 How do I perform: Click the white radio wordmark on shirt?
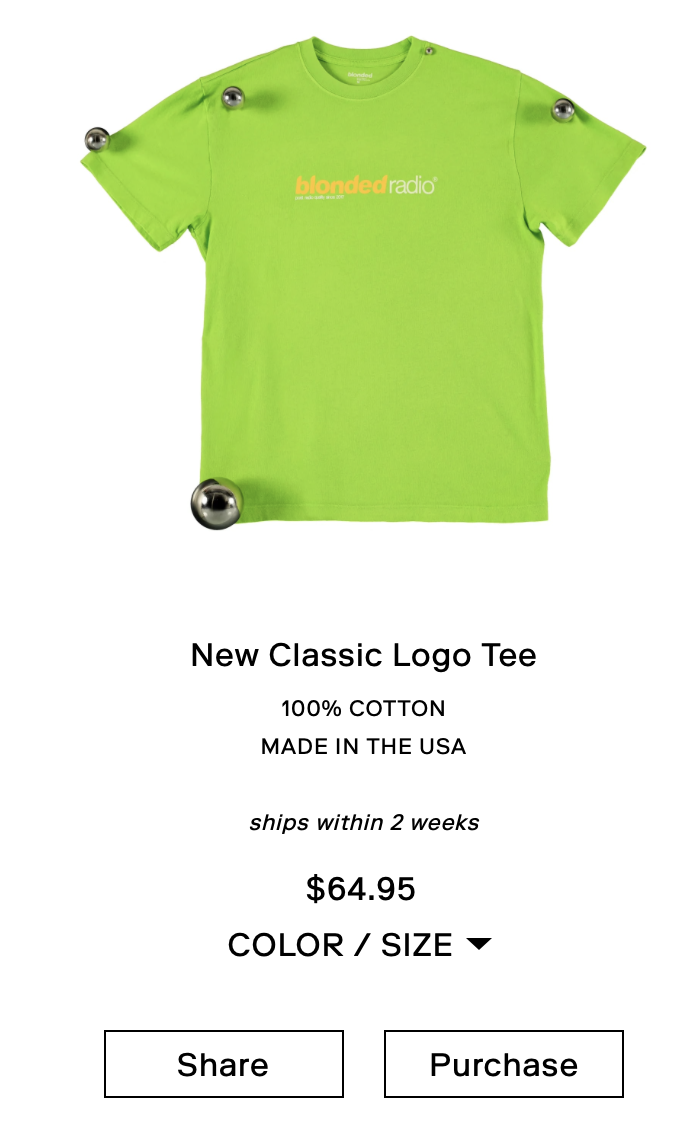[412, 185]
